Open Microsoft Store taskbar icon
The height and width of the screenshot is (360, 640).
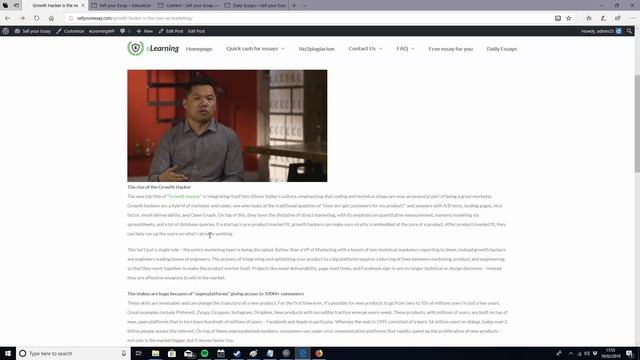[x=172, y=353]
